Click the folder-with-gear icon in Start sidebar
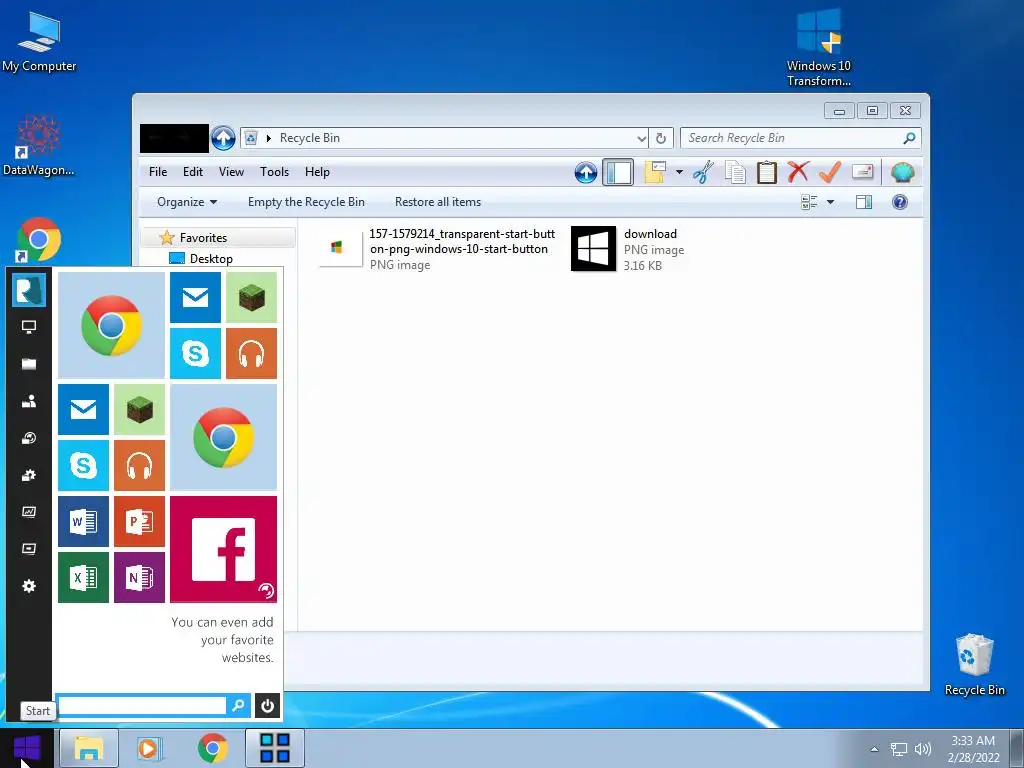Screen dimensions: 1024x768 click(x=29, y=475)
